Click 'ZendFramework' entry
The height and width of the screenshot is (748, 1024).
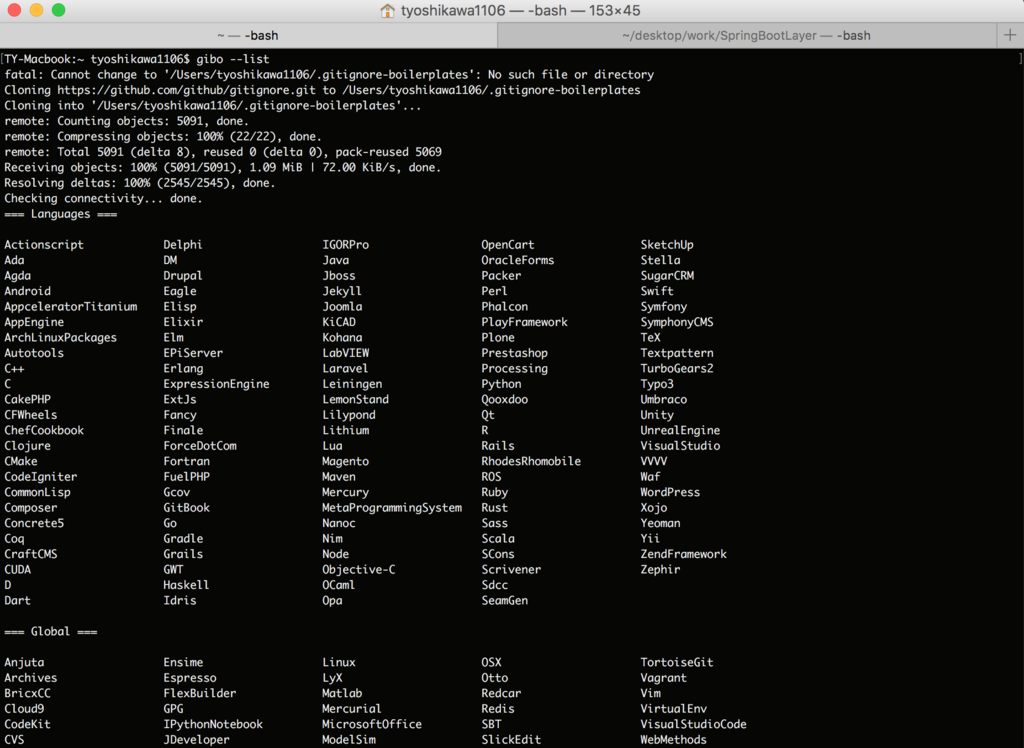click(683, 554)
